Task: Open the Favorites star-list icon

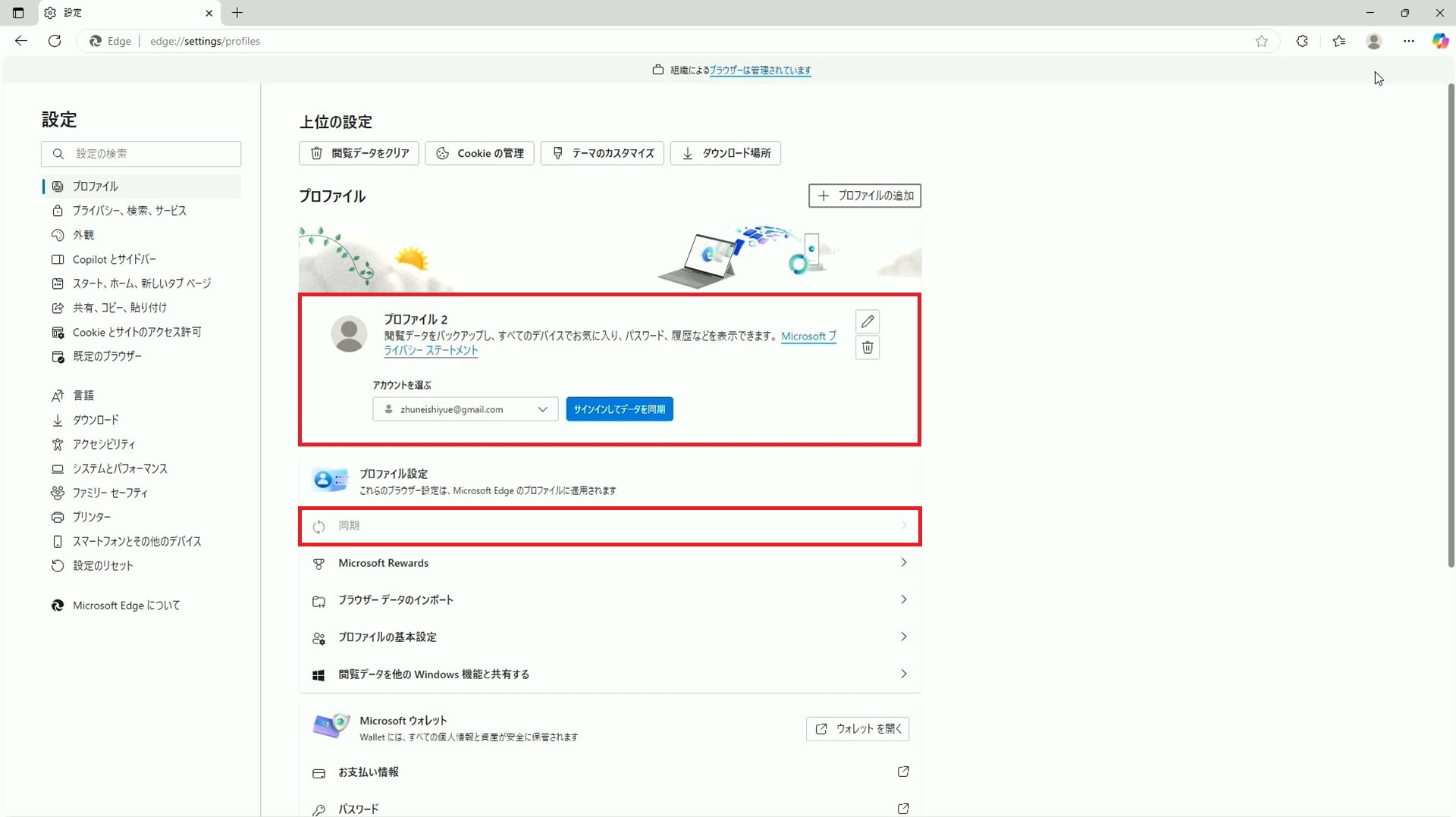Action: tap(1338, 41)
